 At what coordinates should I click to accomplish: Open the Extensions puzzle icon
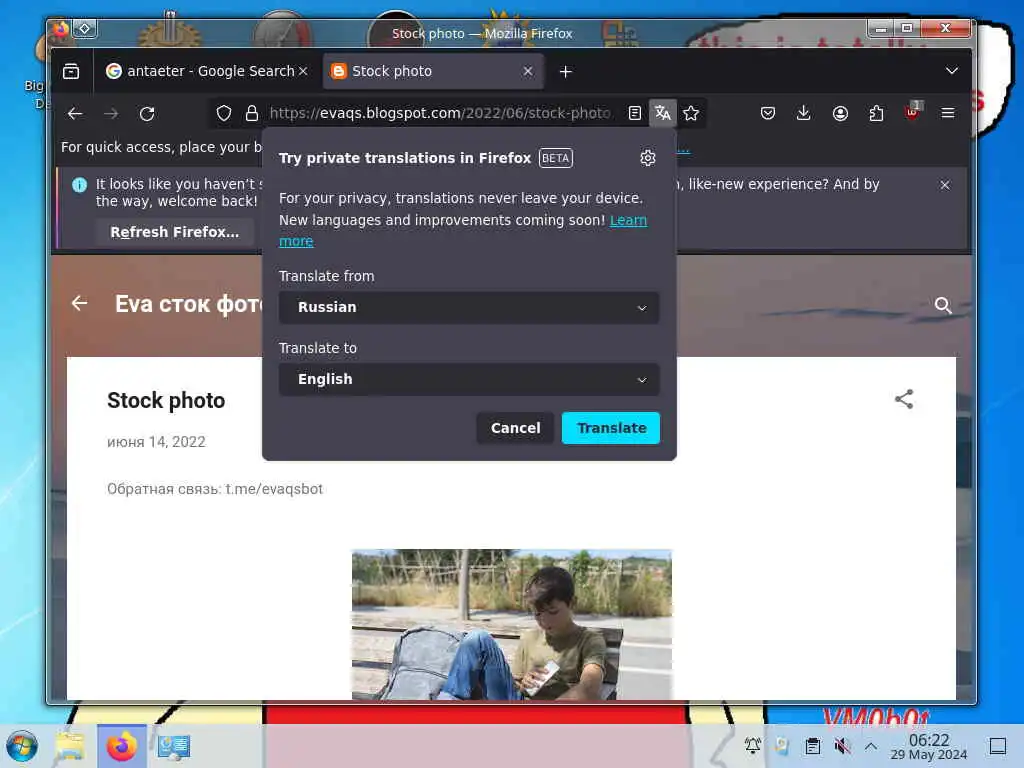876,114
